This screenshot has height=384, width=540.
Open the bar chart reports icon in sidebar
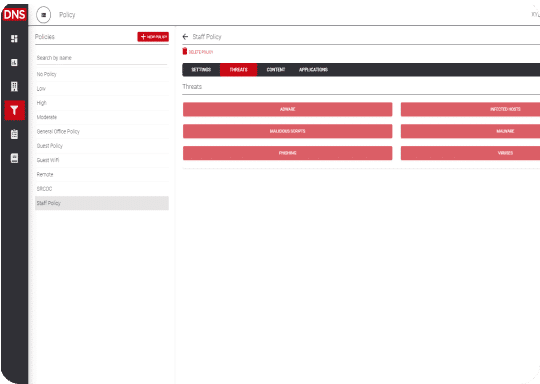[x=14, y=62]
